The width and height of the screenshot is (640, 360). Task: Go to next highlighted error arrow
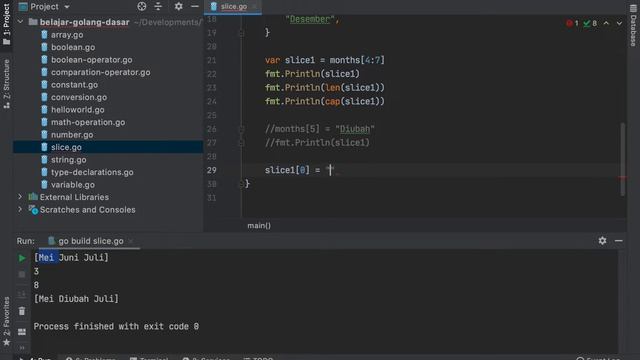619,23
